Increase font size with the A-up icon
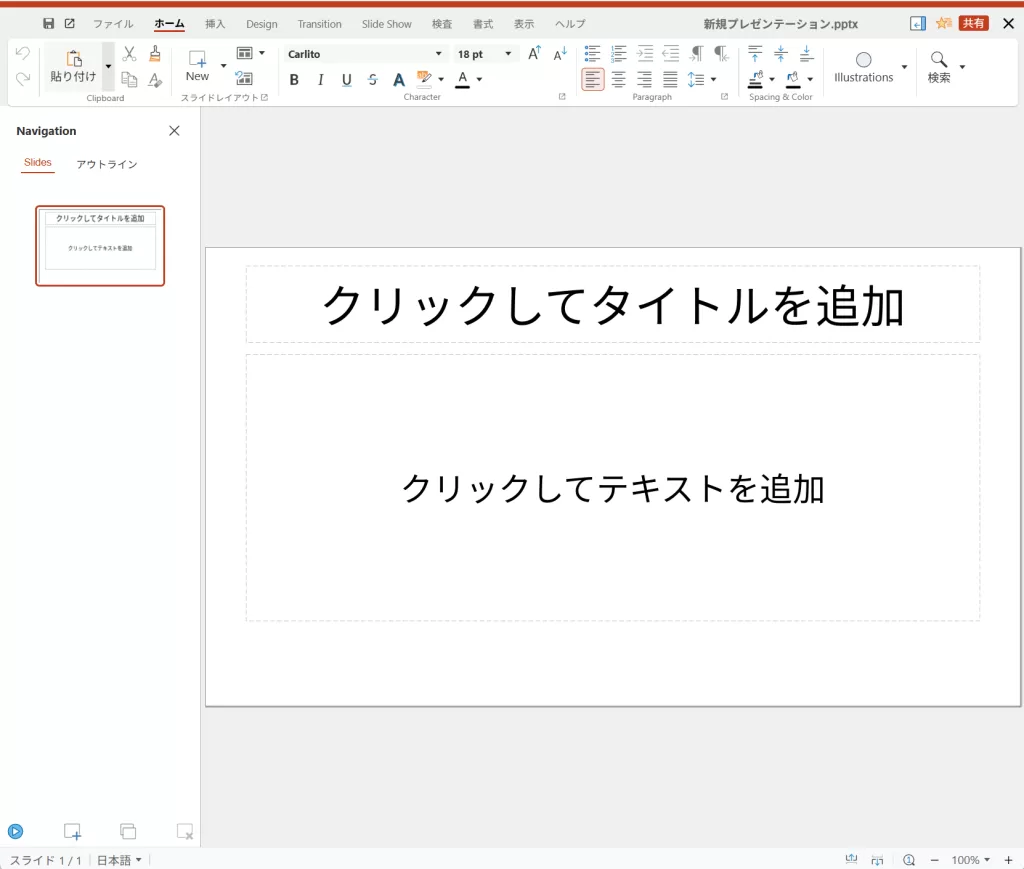The width and height of the screenshot is (1024, 869). [533, 53]
